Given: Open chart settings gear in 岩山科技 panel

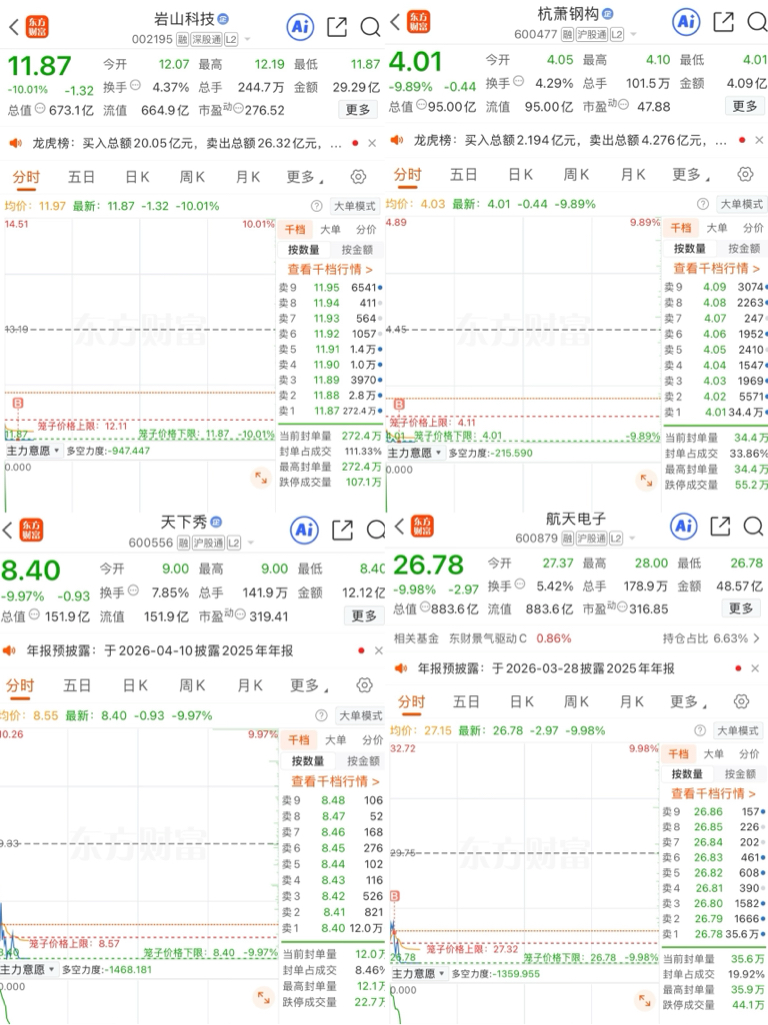Looking at the screenshot, I should pos(358,176).
